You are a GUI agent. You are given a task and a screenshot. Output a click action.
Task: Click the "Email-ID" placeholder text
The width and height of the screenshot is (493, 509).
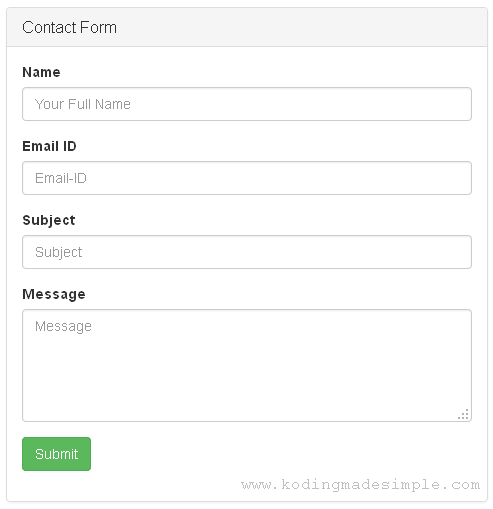click(x=61, y=178)
